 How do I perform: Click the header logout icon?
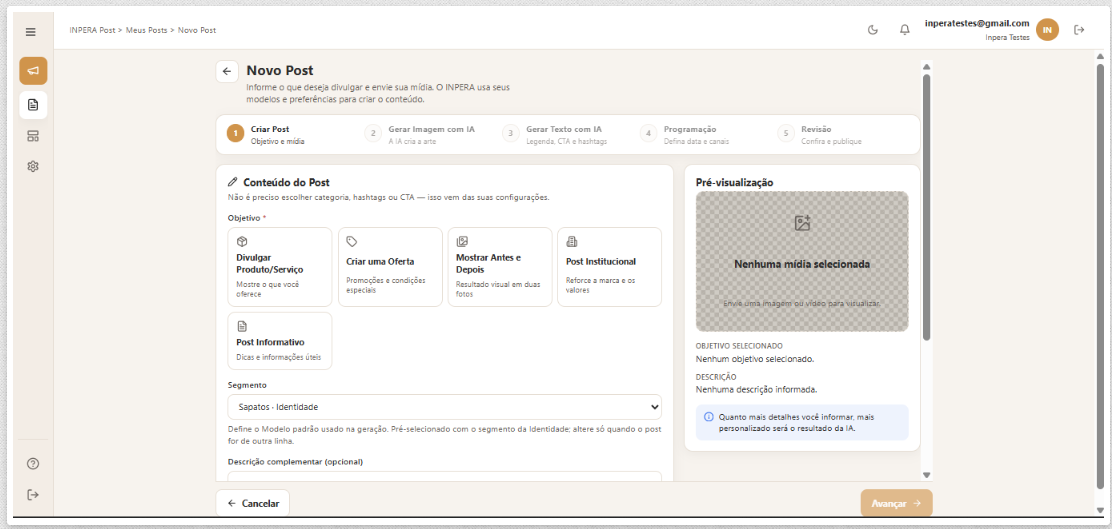(1079, 30)
